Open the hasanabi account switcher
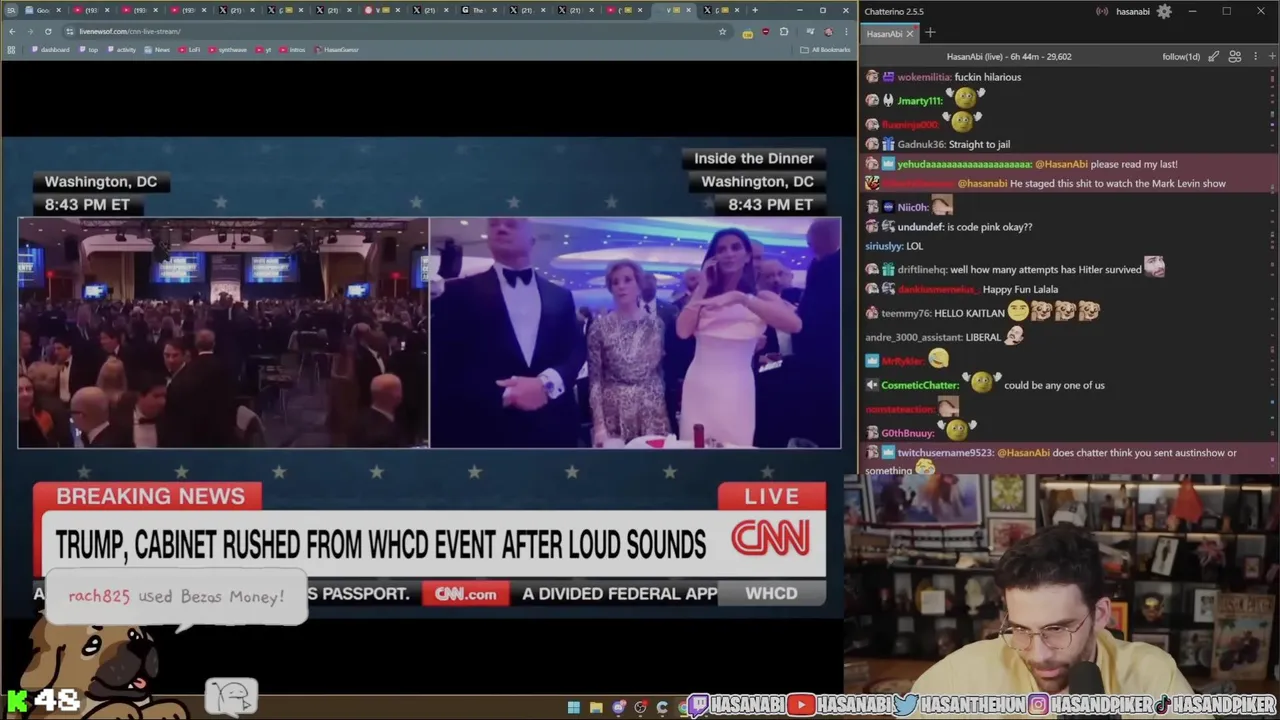 coord(1132,12)
